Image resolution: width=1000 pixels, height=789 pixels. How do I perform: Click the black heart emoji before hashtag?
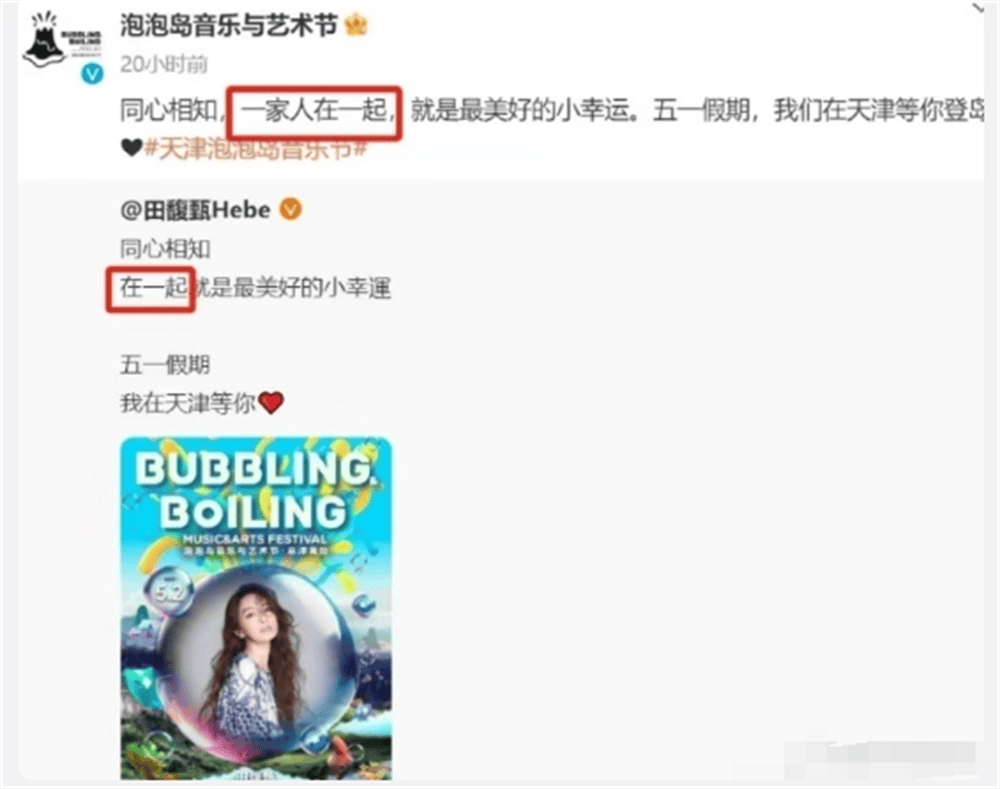click(x=131, y=148)
